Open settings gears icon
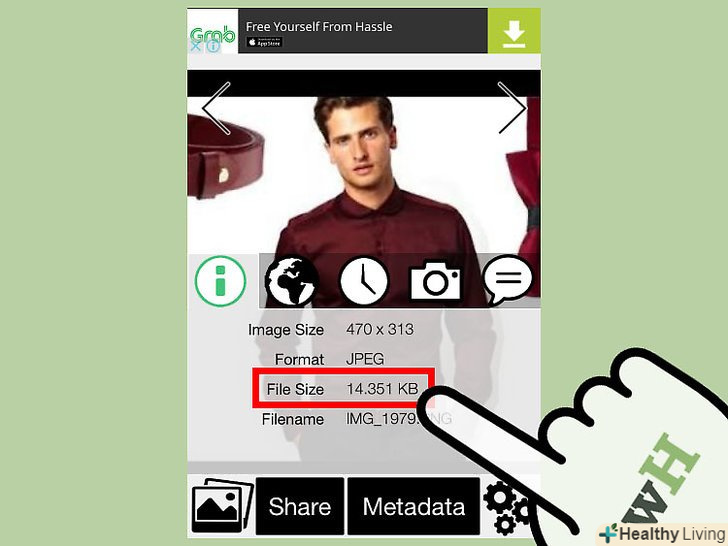 coord(506,507)
